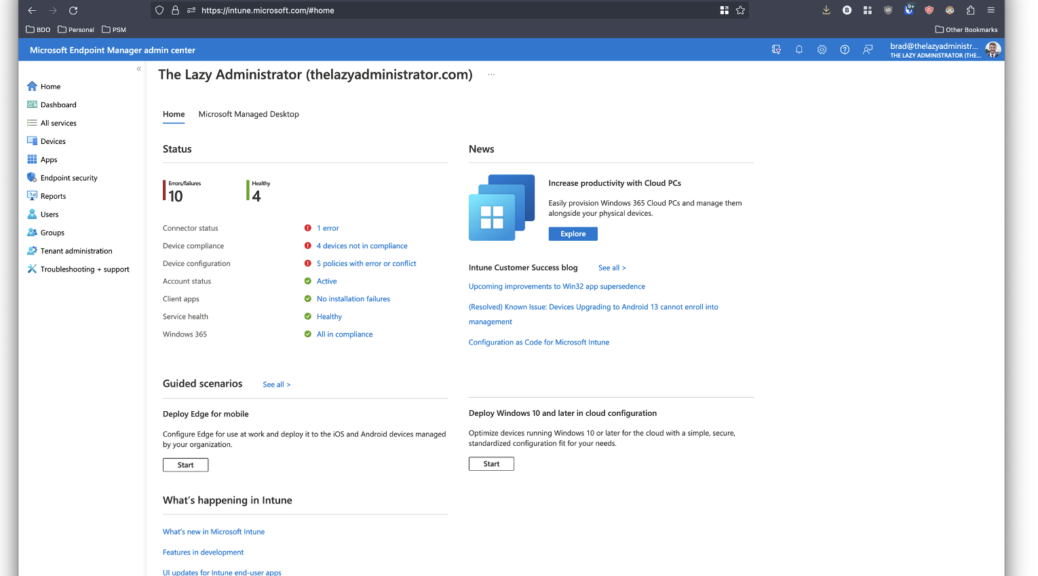This screenshot has height=576, width=1038.
Task: Bookmark this page with the star icon
Action: [741, 11]
